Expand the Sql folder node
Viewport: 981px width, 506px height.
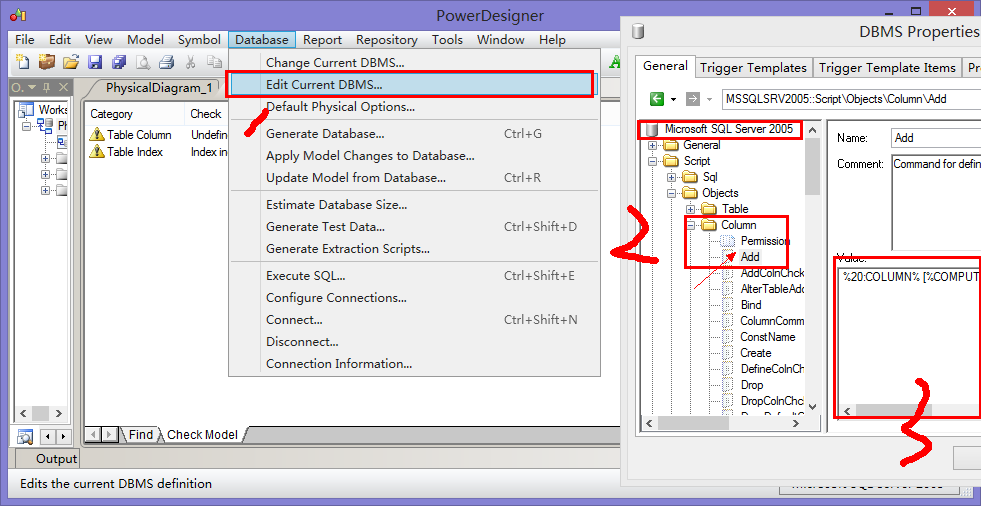point(672,178)
